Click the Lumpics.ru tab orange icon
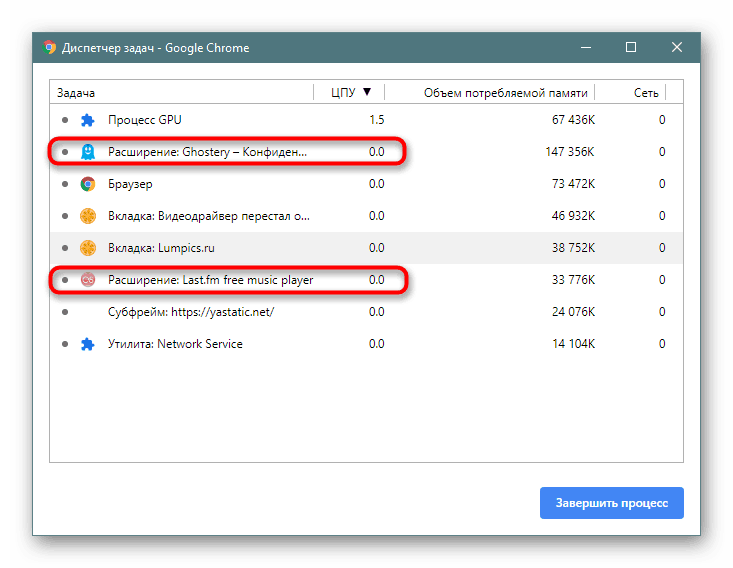Screen dimensions: 733x568 pos(88,248)
